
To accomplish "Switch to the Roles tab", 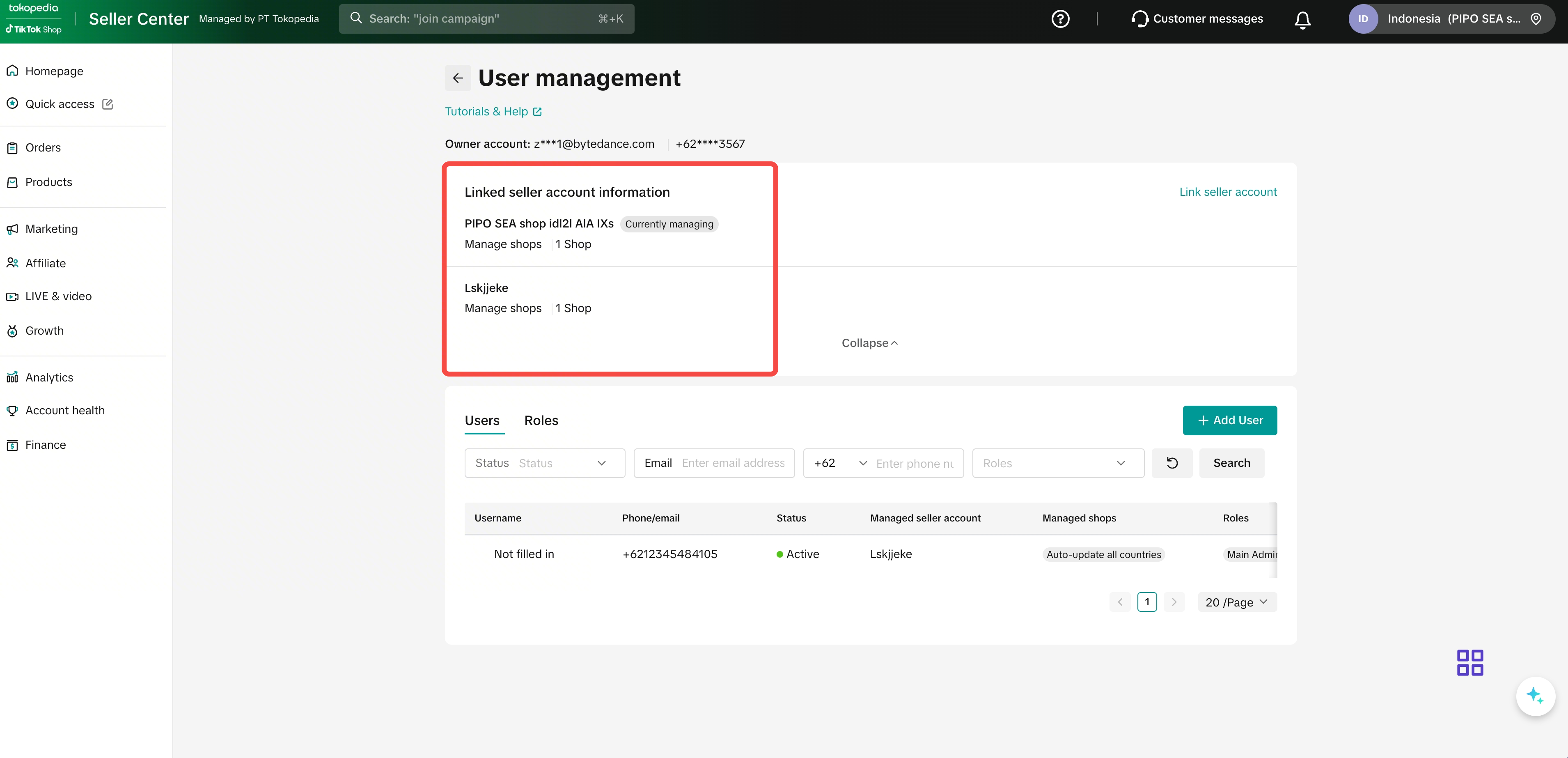I will tap(541, 420).
